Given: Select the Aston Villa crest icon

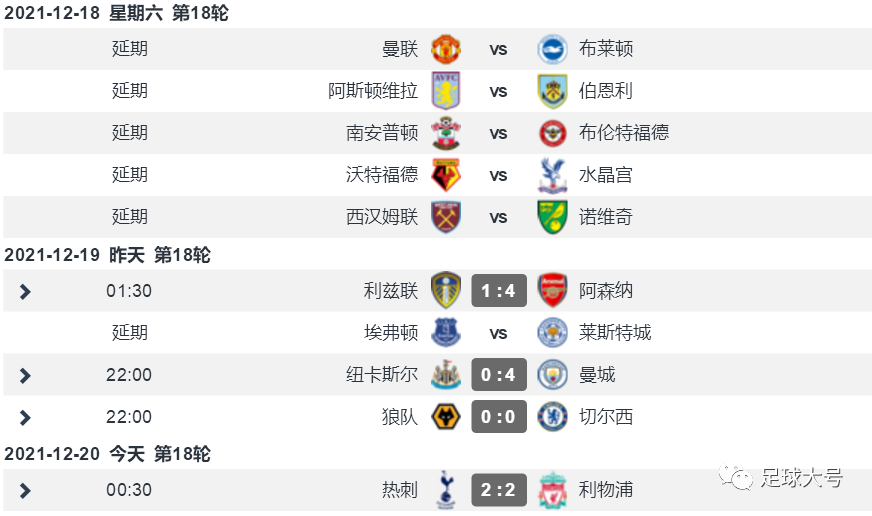Looking at the screenshot, I should click(x=445, y=91).
